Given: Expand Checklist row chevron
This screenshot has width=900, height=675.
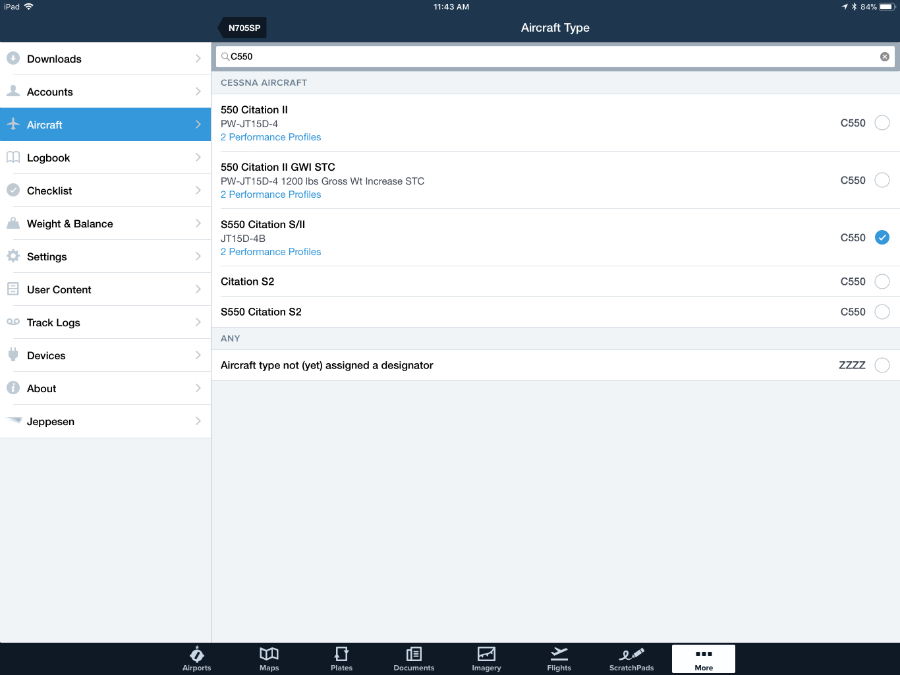Looking at the screenshot, I should coord(198,190).
